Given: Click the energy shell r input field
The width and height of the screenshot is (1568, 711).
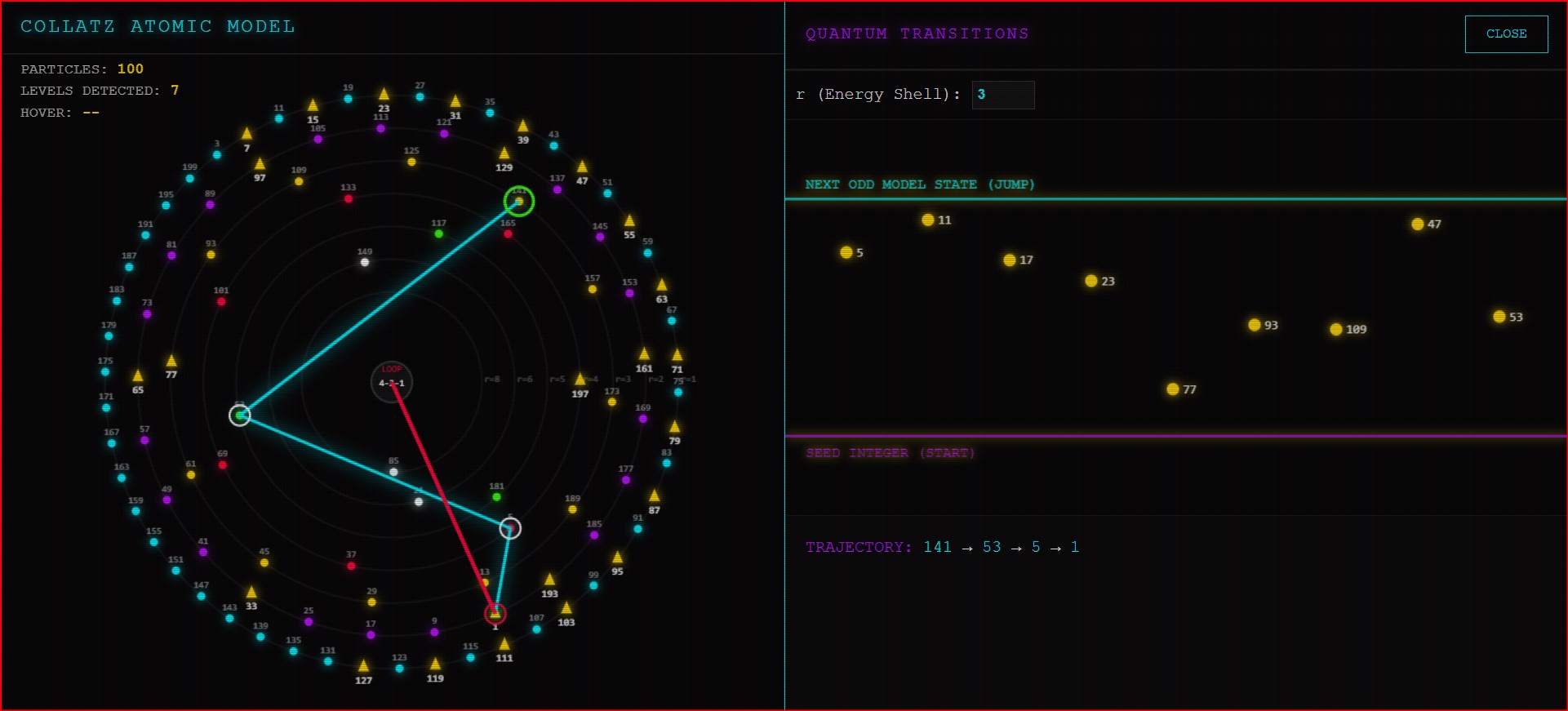Looking at the screenshot, I should tap(1002, 95).
